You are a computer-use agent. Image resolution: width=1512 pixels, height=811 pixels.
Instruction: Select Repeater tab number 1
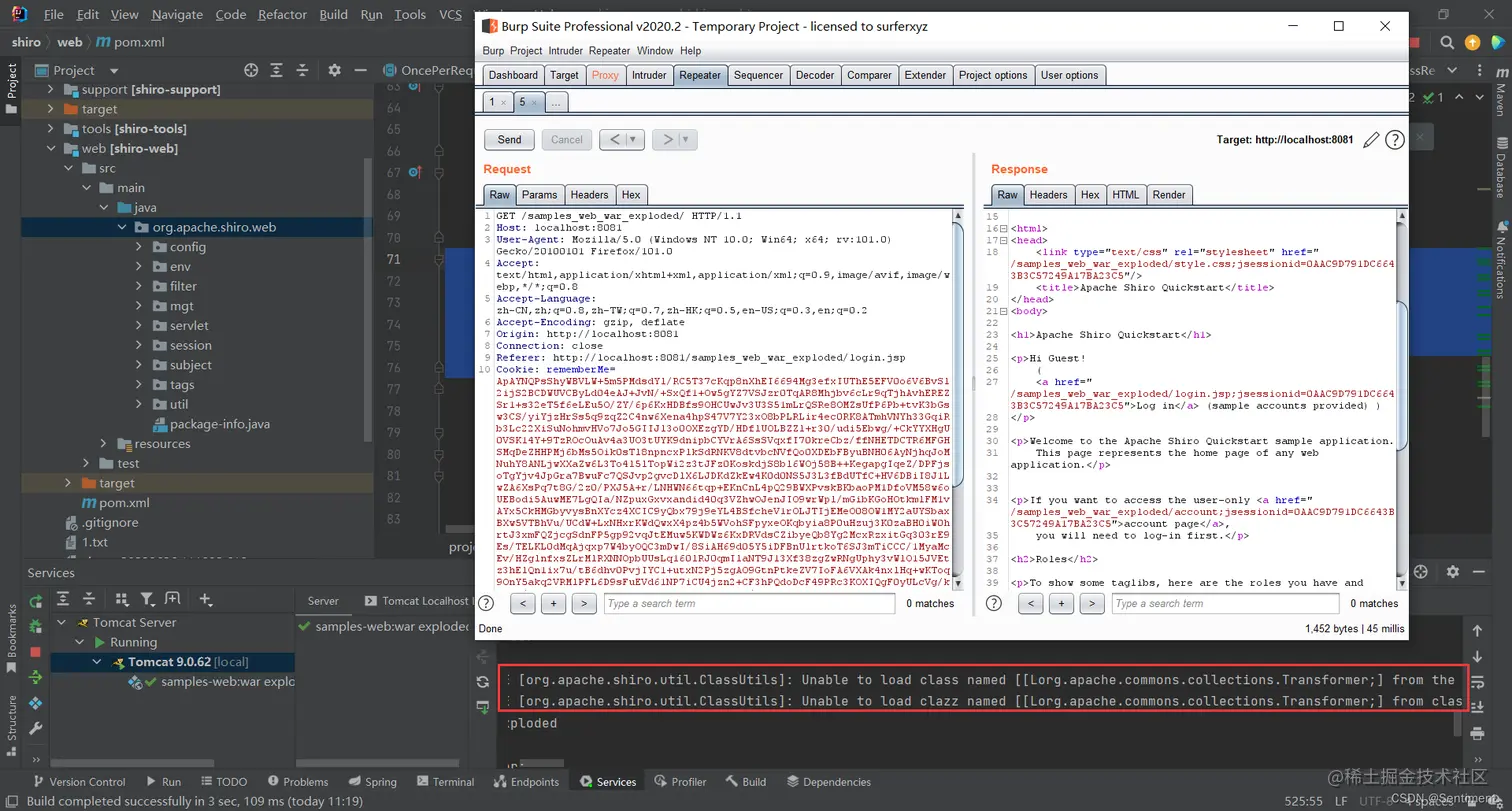click(497, 102)
